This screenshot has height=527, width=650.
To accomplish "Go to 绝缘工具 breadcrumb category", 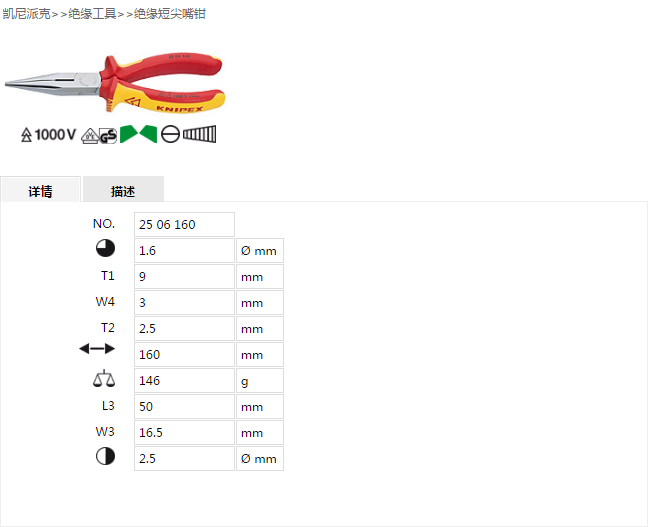I will click(x=92, y=14).
